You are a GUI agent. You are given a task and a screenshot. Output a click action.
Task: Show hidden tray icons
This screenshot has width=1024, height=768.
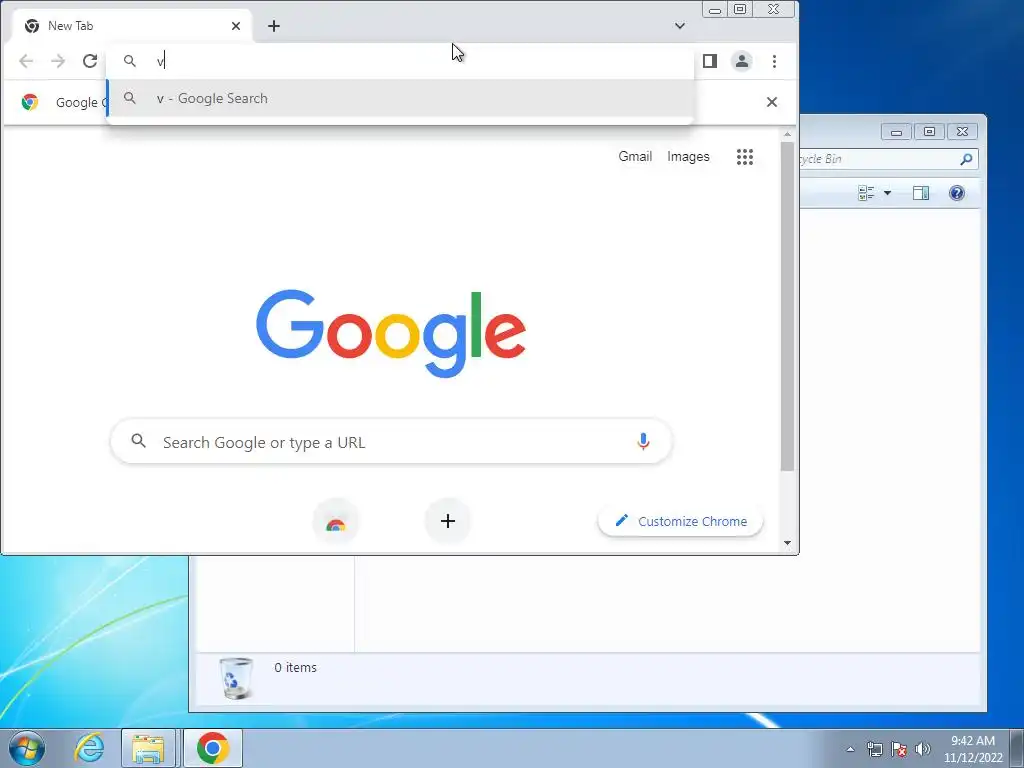(850, 749)
